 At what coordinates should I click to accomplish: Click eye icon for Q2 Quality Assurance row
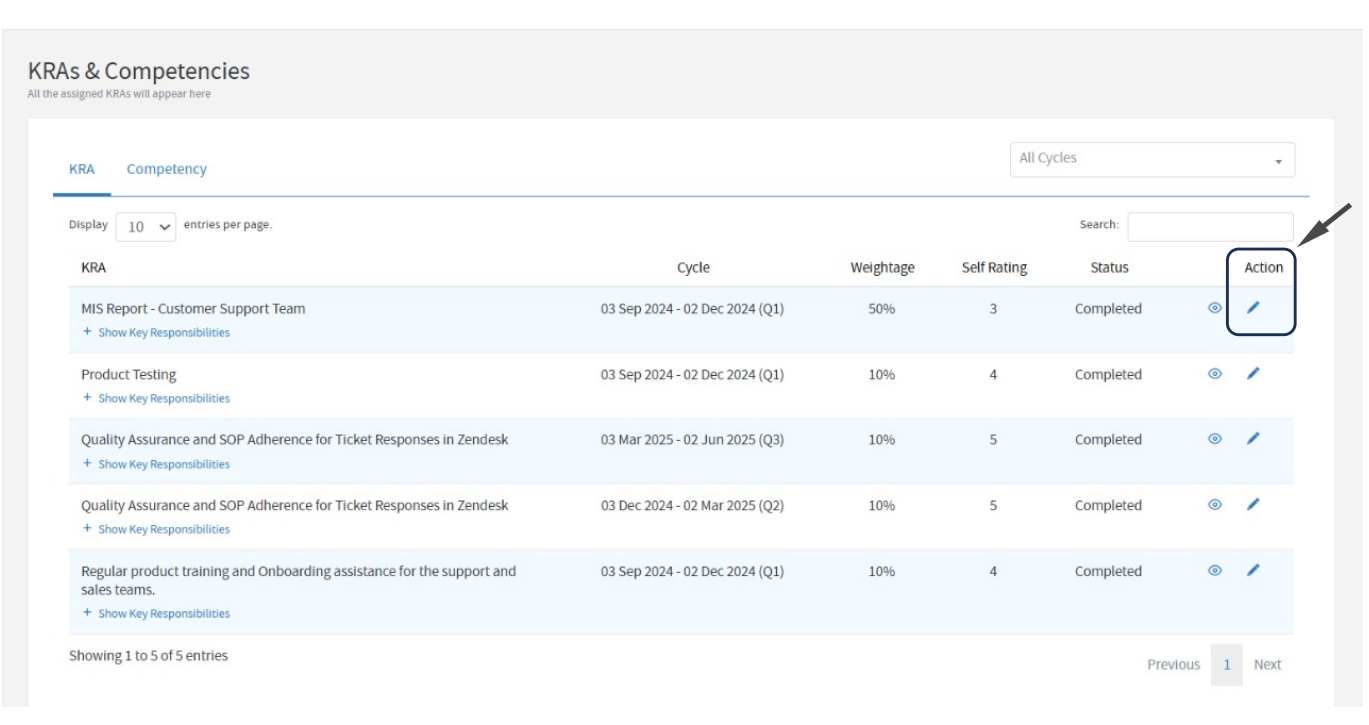1215,505
